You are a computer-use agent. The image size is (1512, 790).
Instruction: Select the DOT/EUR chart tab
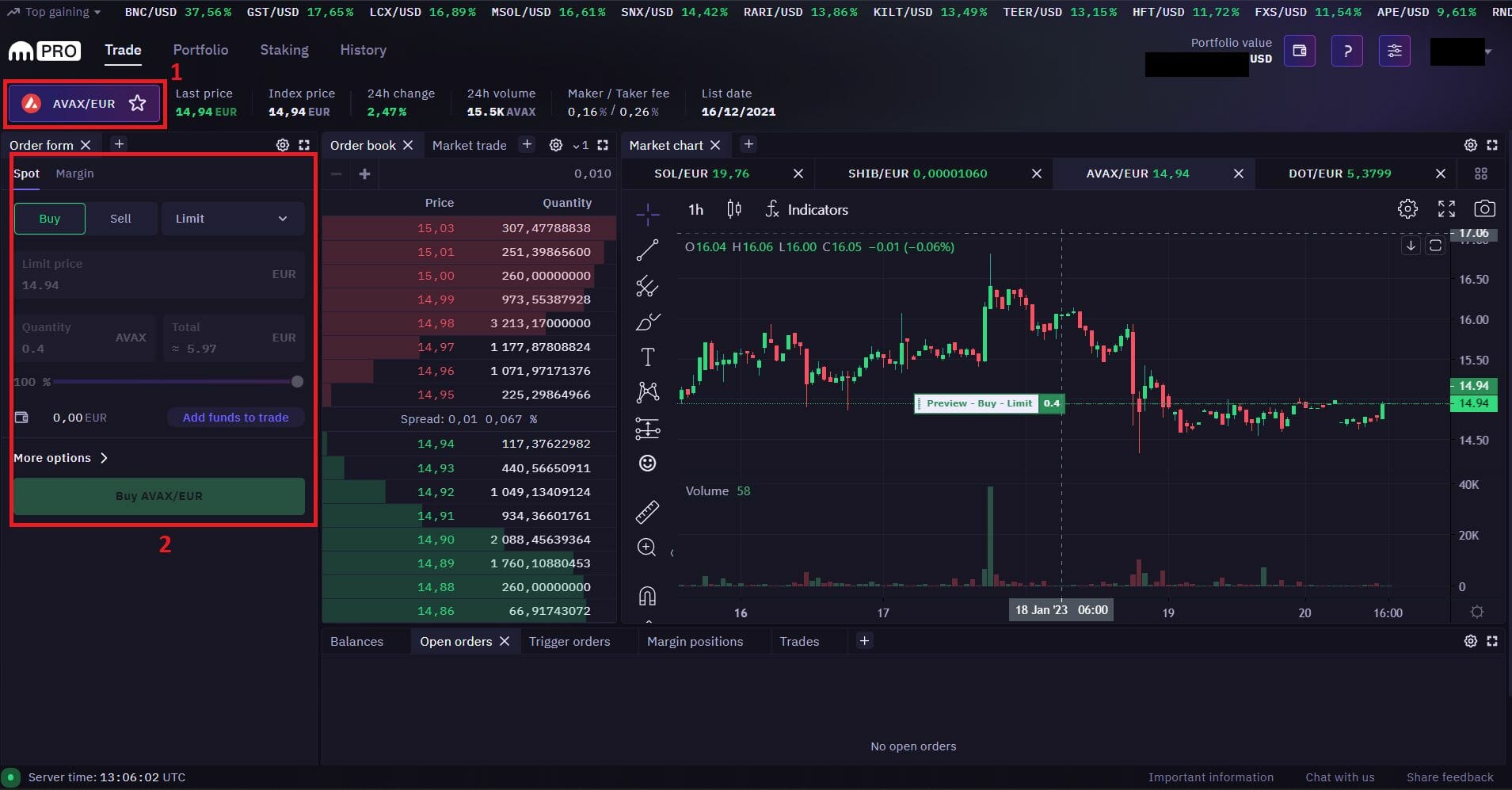tap(1339, 174)
